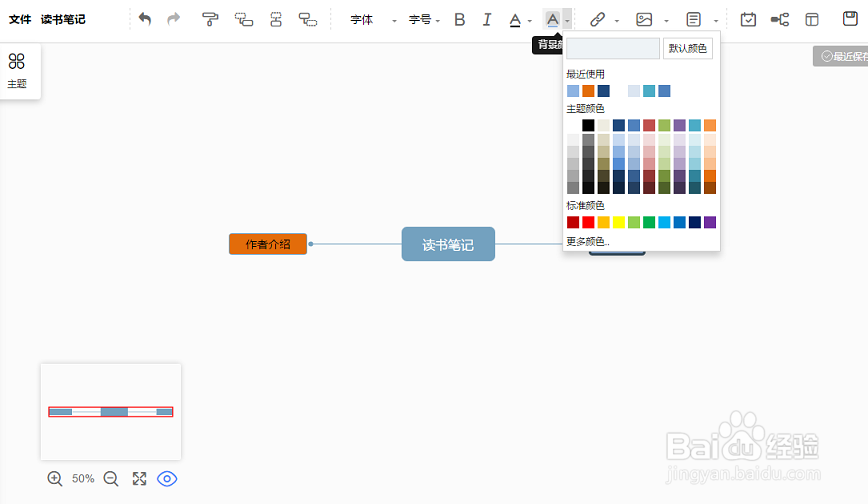Click the 默认颜色 default color button
Image resolution: width=868 pixels, height=504 pixels.
click(688, 48)
